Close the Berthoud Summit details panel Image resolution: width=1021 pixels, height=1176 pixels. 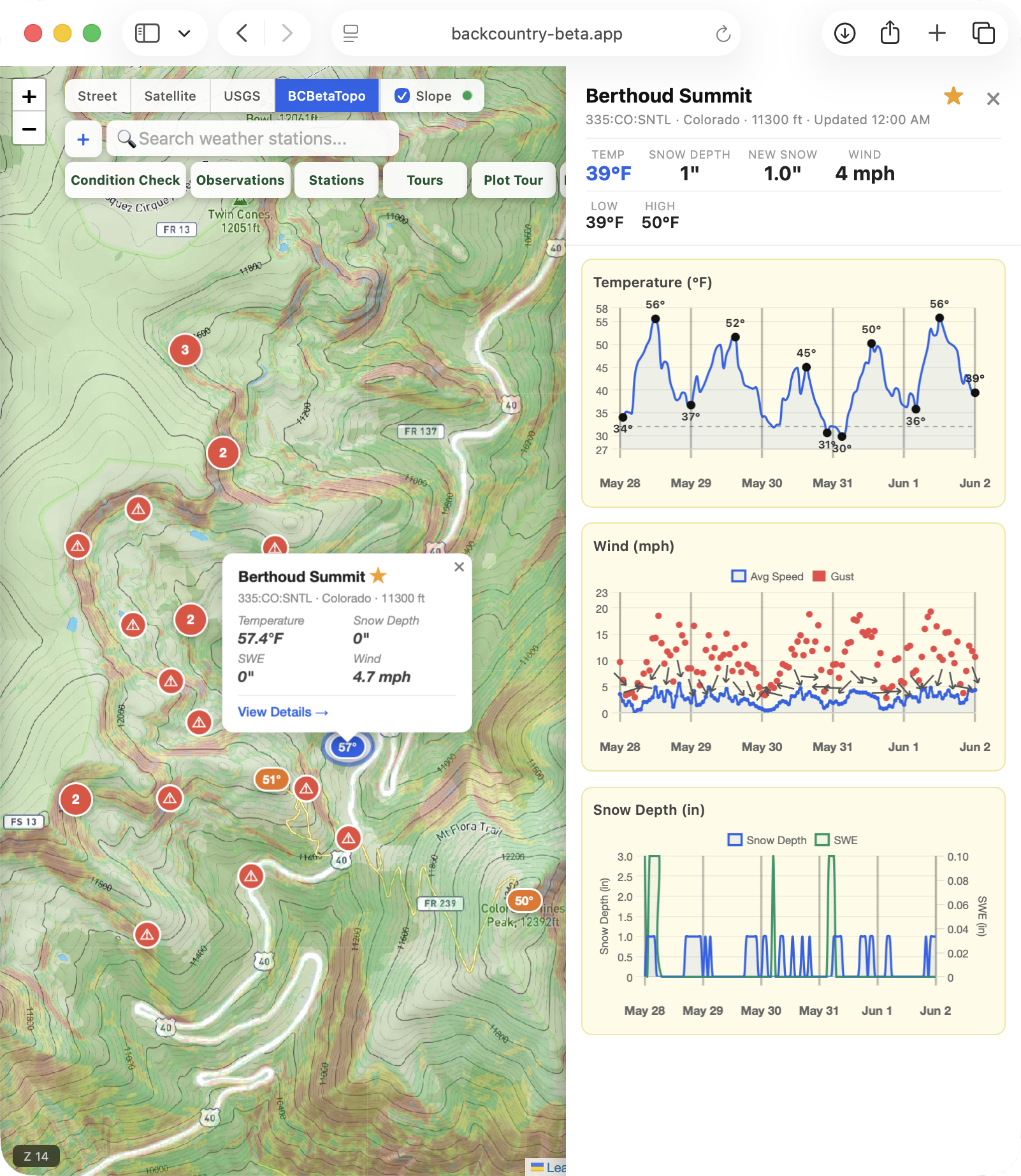[993, 99]
